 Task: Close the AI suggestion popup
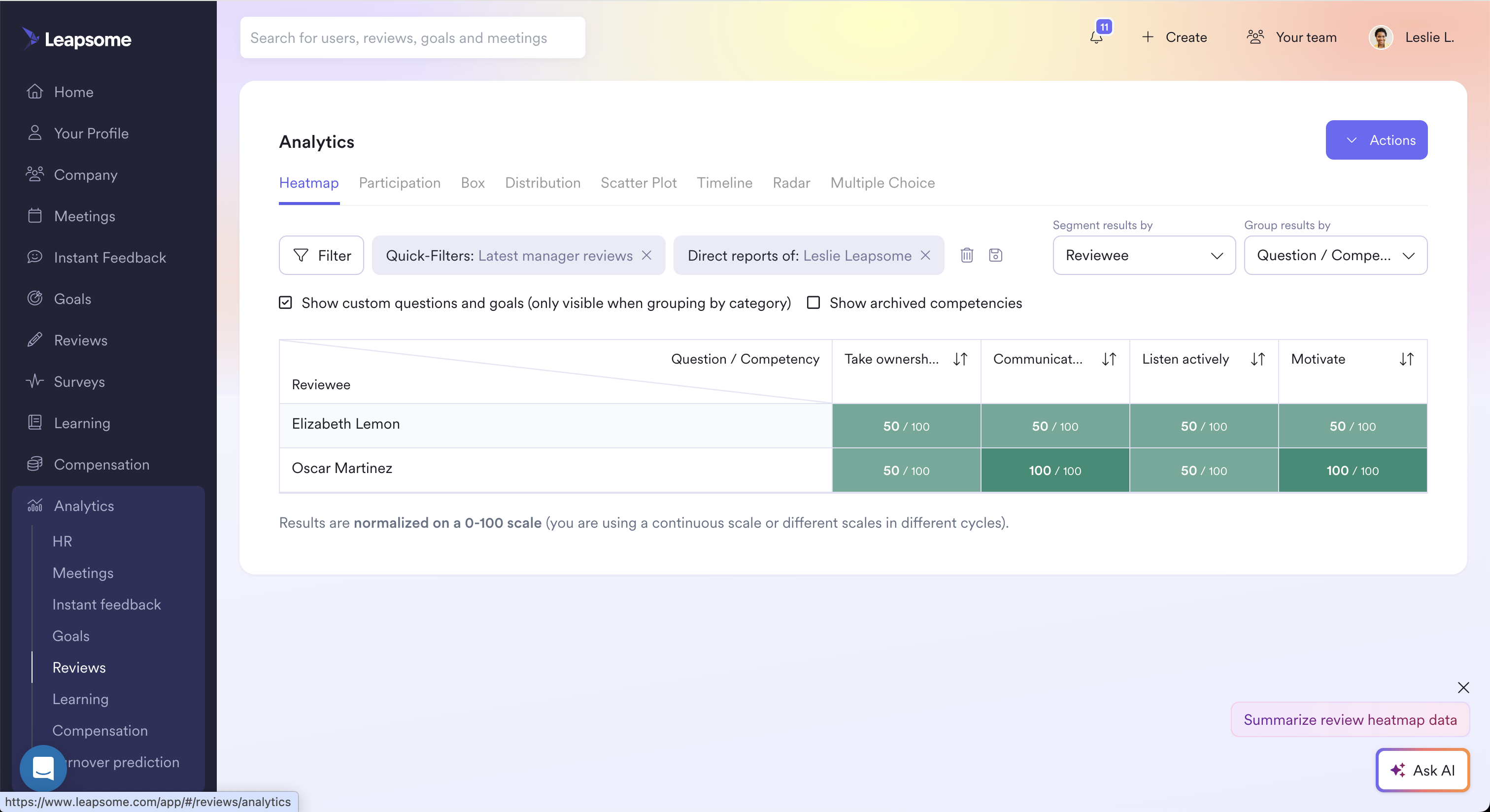[1463, 687]
